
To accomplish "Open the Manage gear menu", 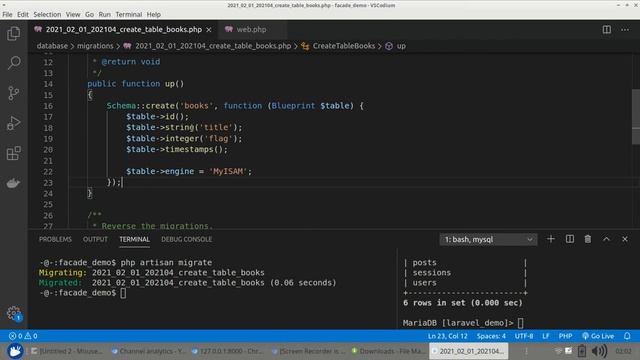I will click(x=13, y=313).
